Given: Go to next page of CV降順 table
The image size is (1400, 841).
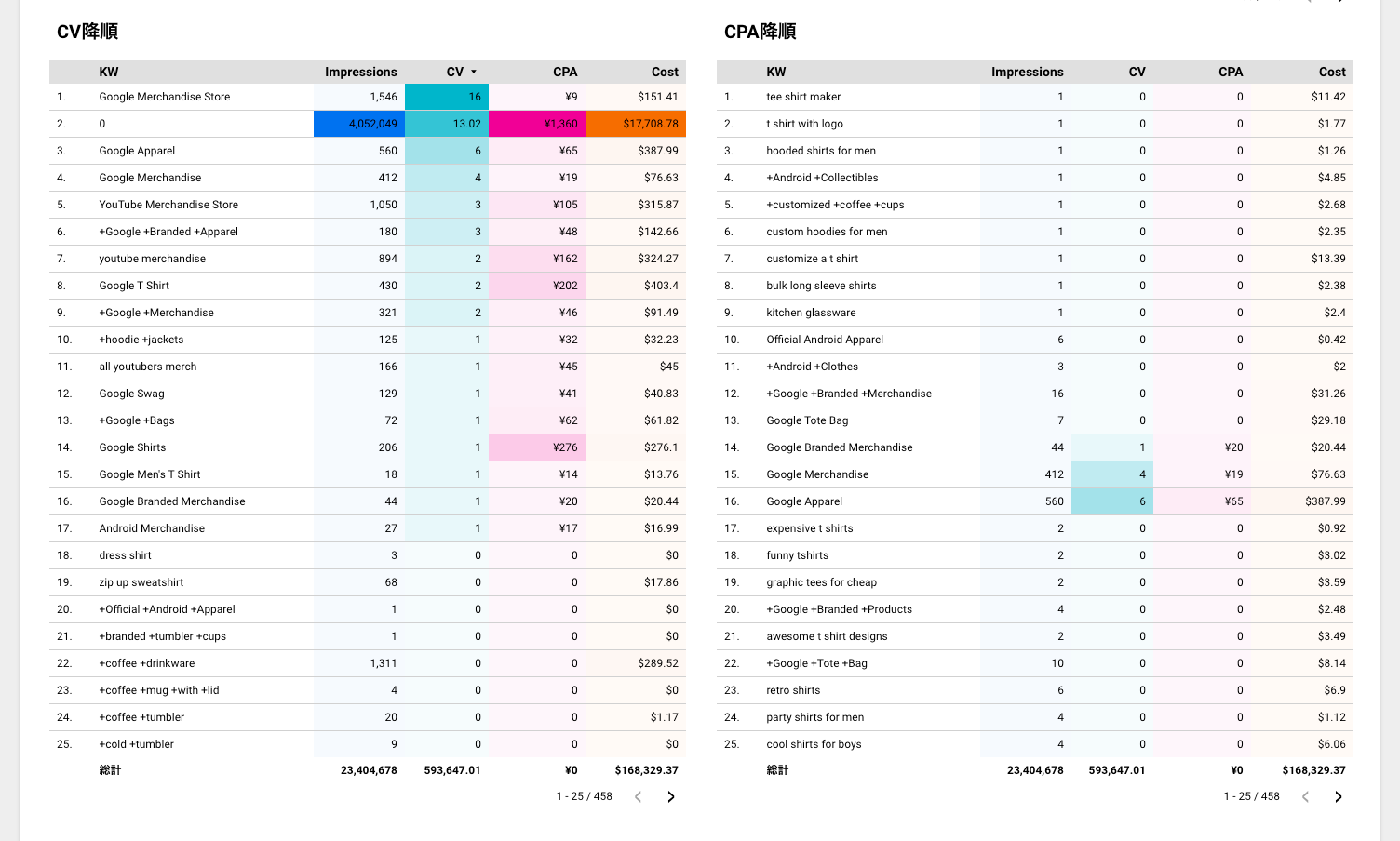Looking at the screenshot, I should (x=671, y=797).
